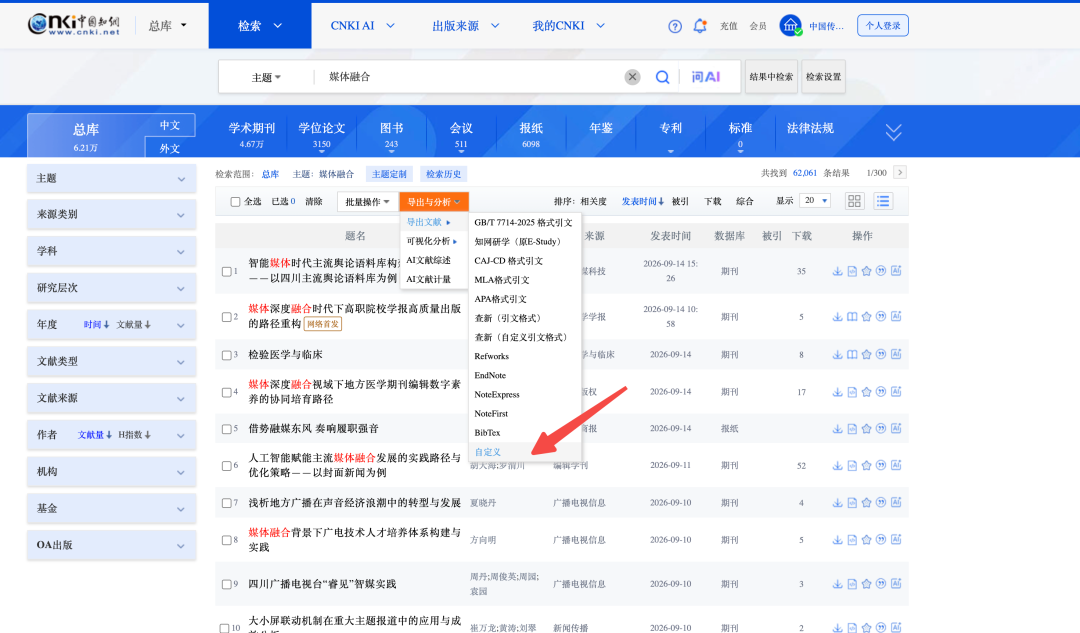Expand the 机构 filter panel
This screenshot has height=633, width=1080.
click(x=112, y=472)
